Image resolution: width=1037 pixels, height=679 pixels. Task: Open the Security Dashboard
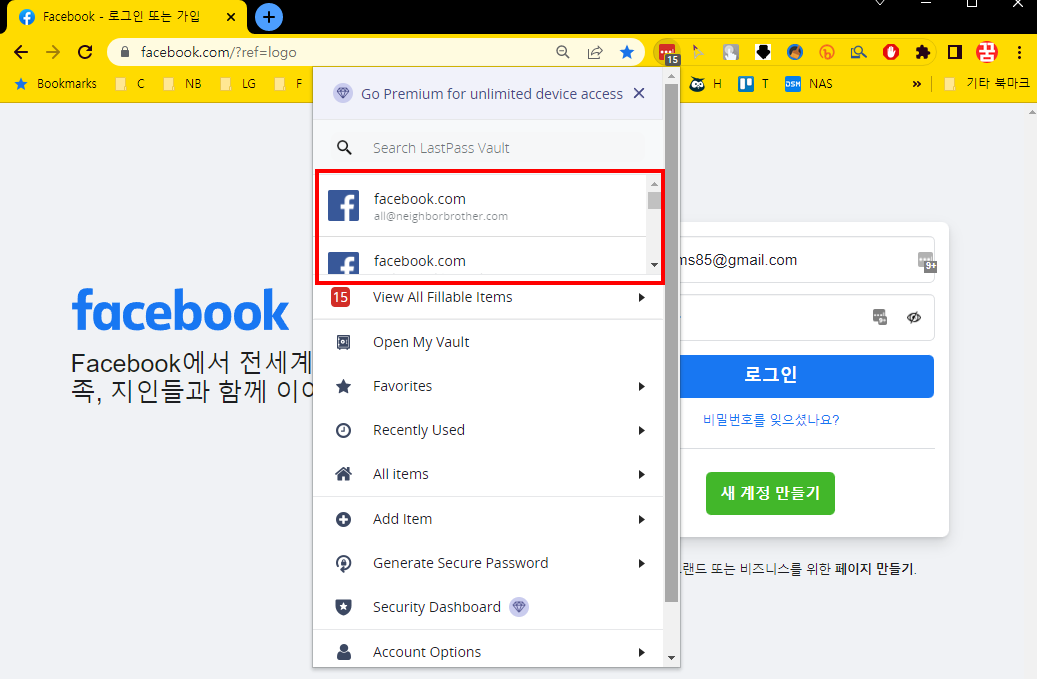[488, 607]
